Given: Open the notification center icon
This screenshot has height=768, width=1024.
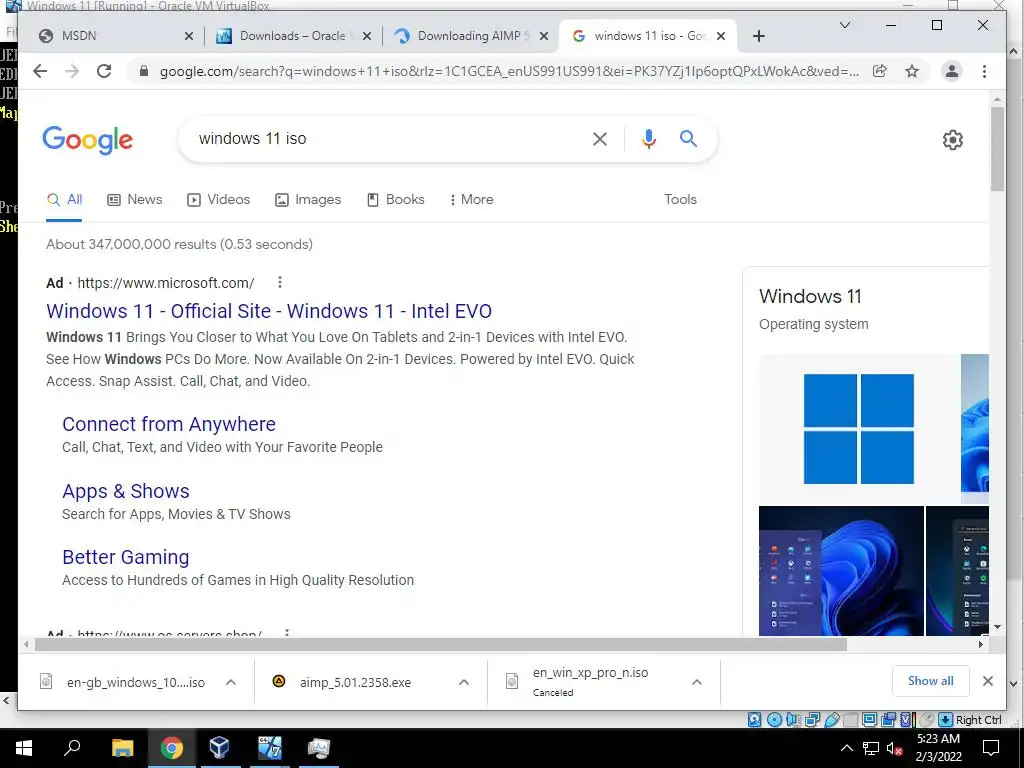Looking at the screenshot, I should pyautogui.click(x=991, y=748).
